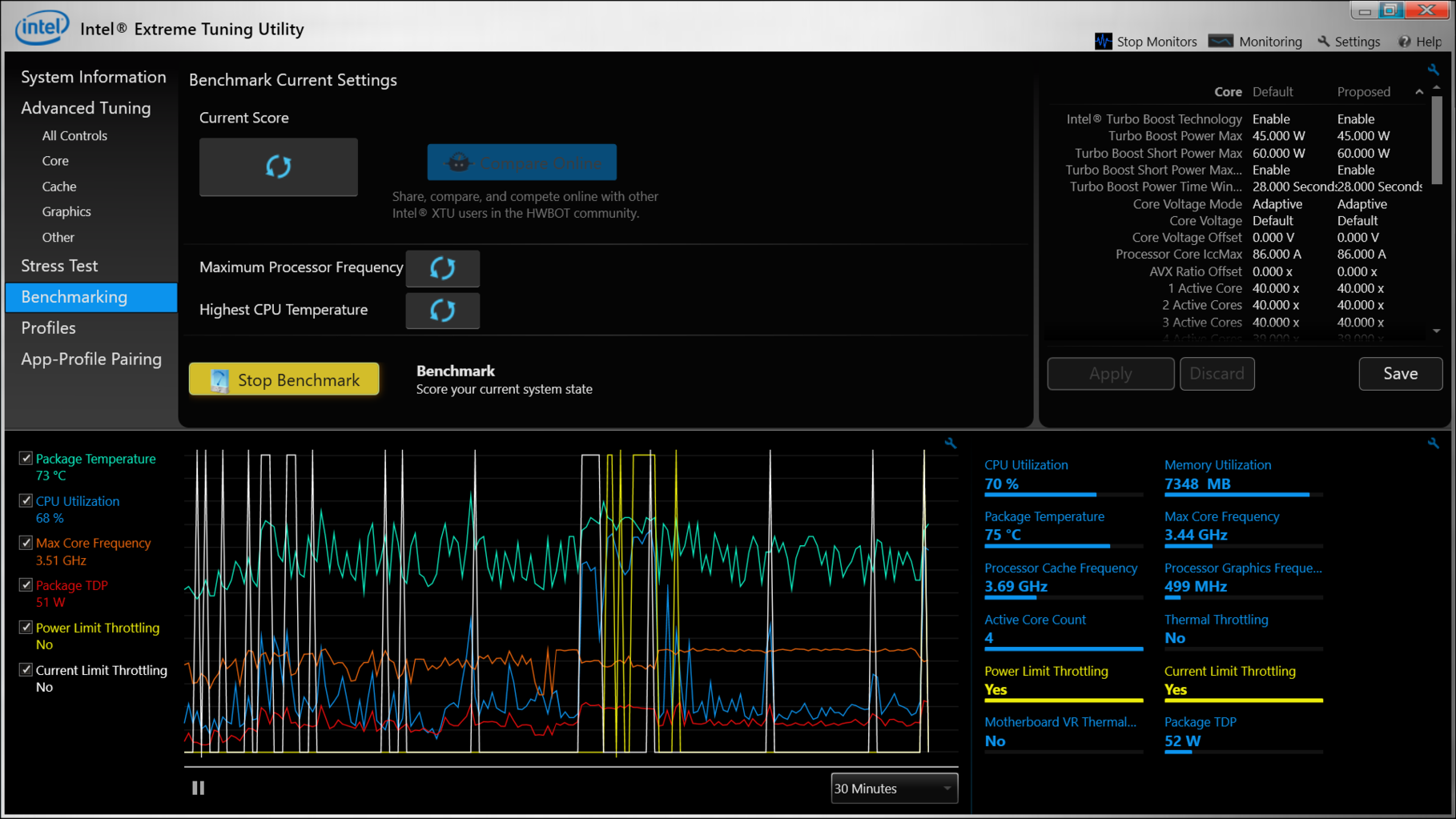
Task: Disable the Max Core Frequency graph checkbox
Action: point(26,543)
